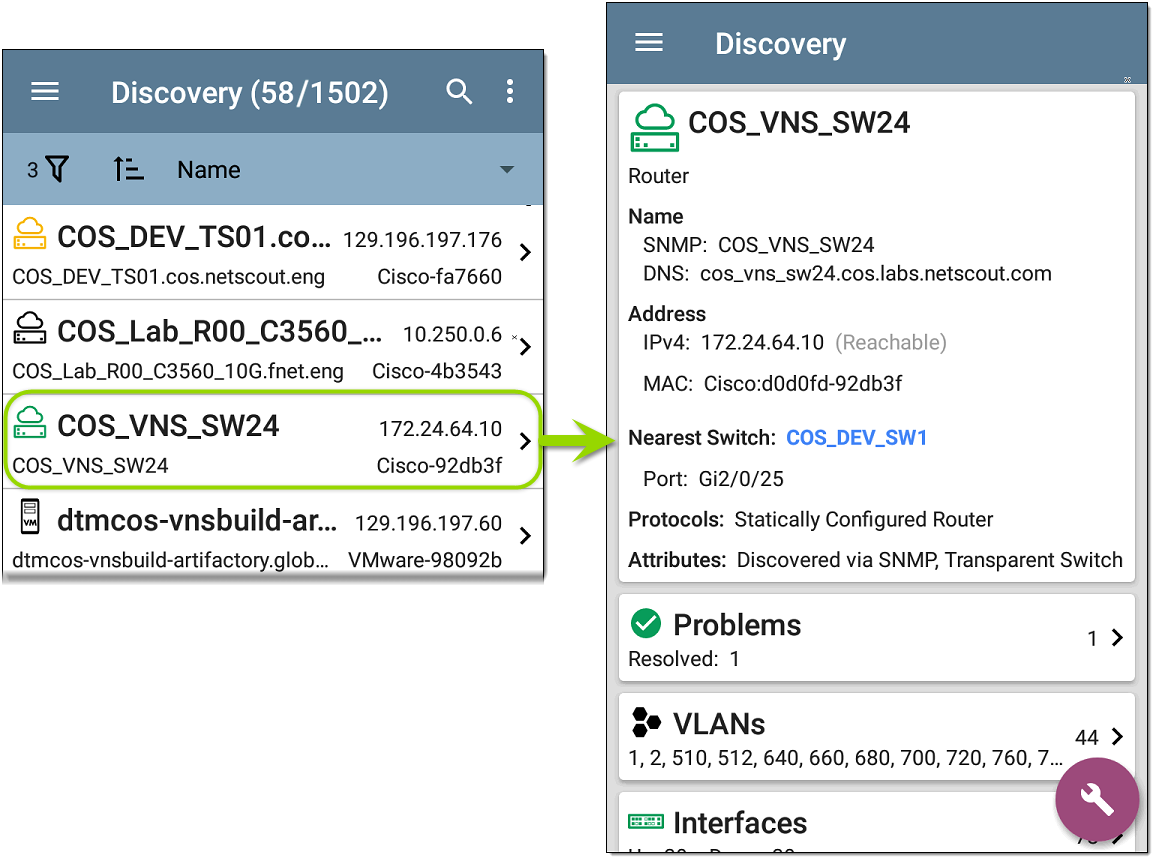Open the three-dot overflow menu
1154x858 pixels.
click(x=509, y=92)
